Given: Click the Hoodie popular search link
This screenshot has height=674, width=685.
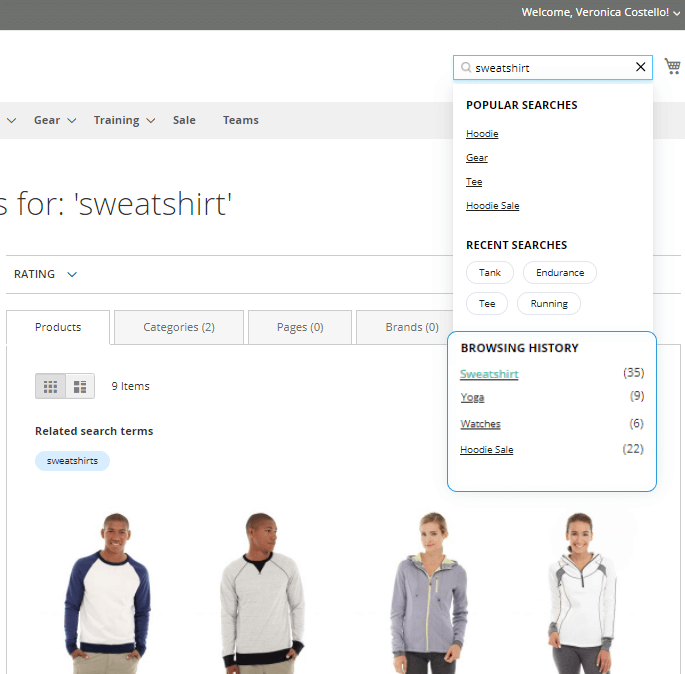Looking at the screenshot, I should (x=482, y=134).
